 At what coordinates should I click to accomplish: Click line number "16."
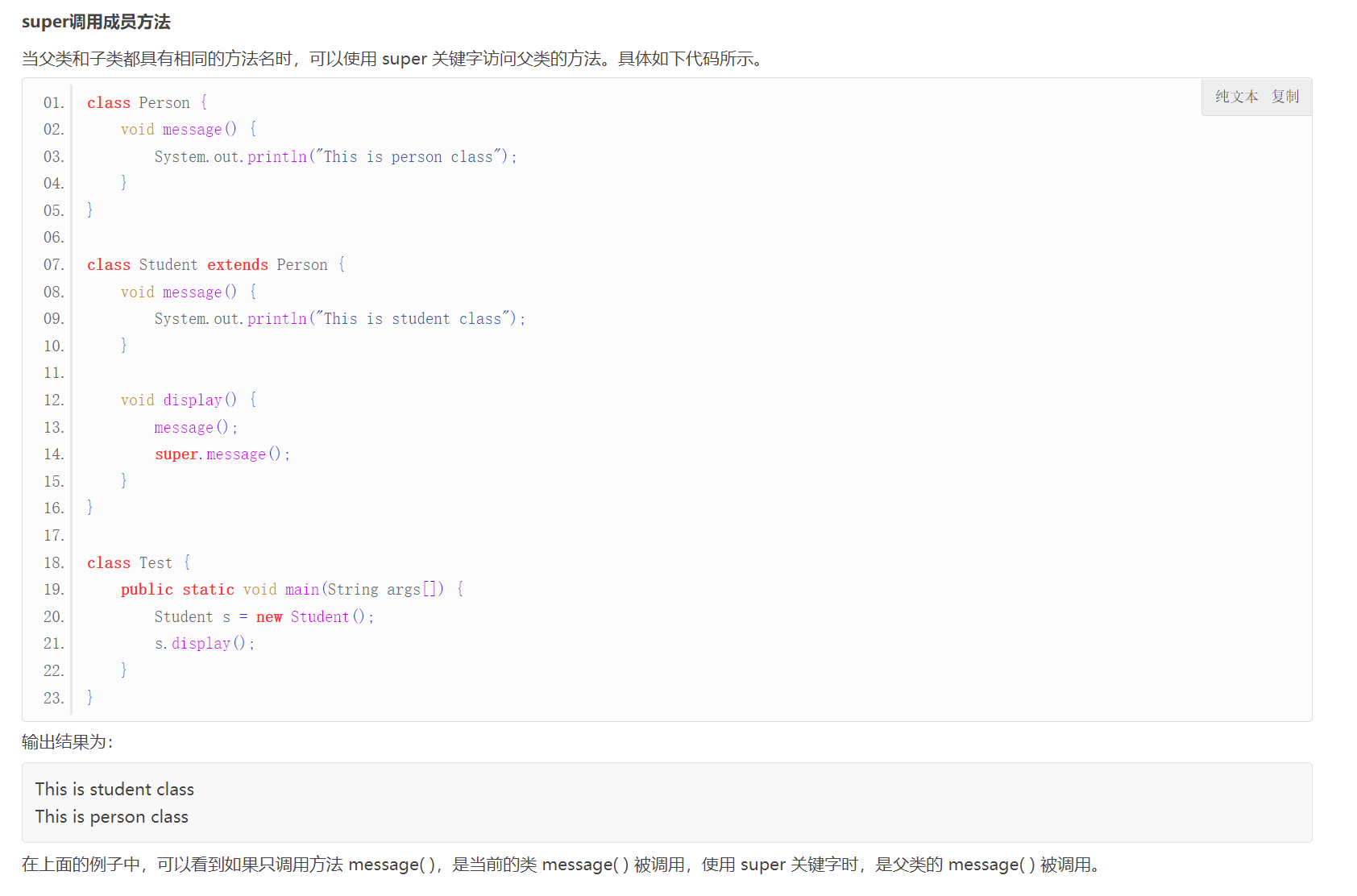coord(54,508)
